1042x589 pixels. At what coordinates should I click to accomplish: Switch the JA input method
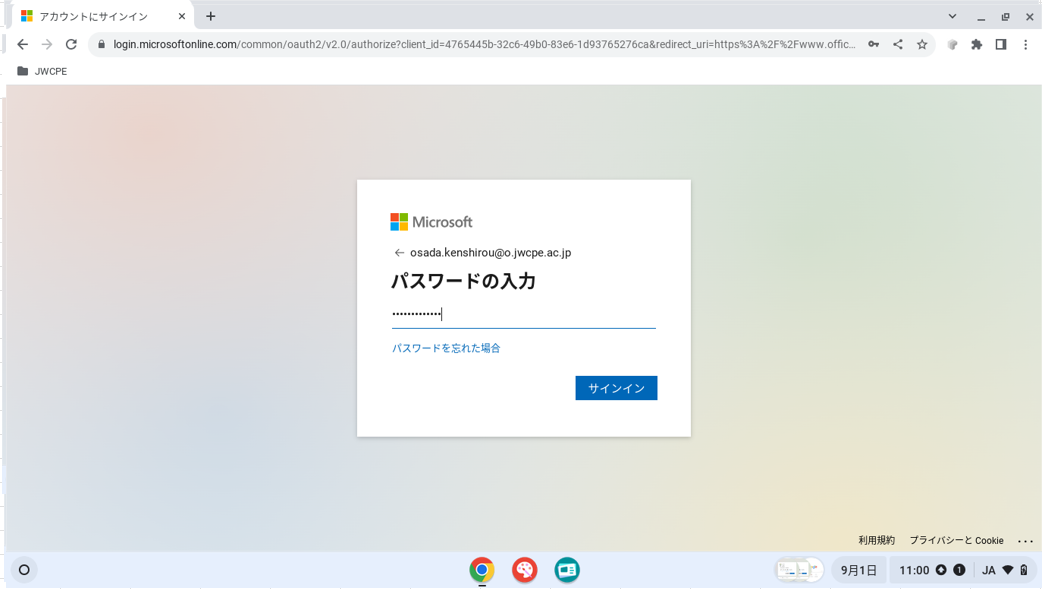(988, 570)
